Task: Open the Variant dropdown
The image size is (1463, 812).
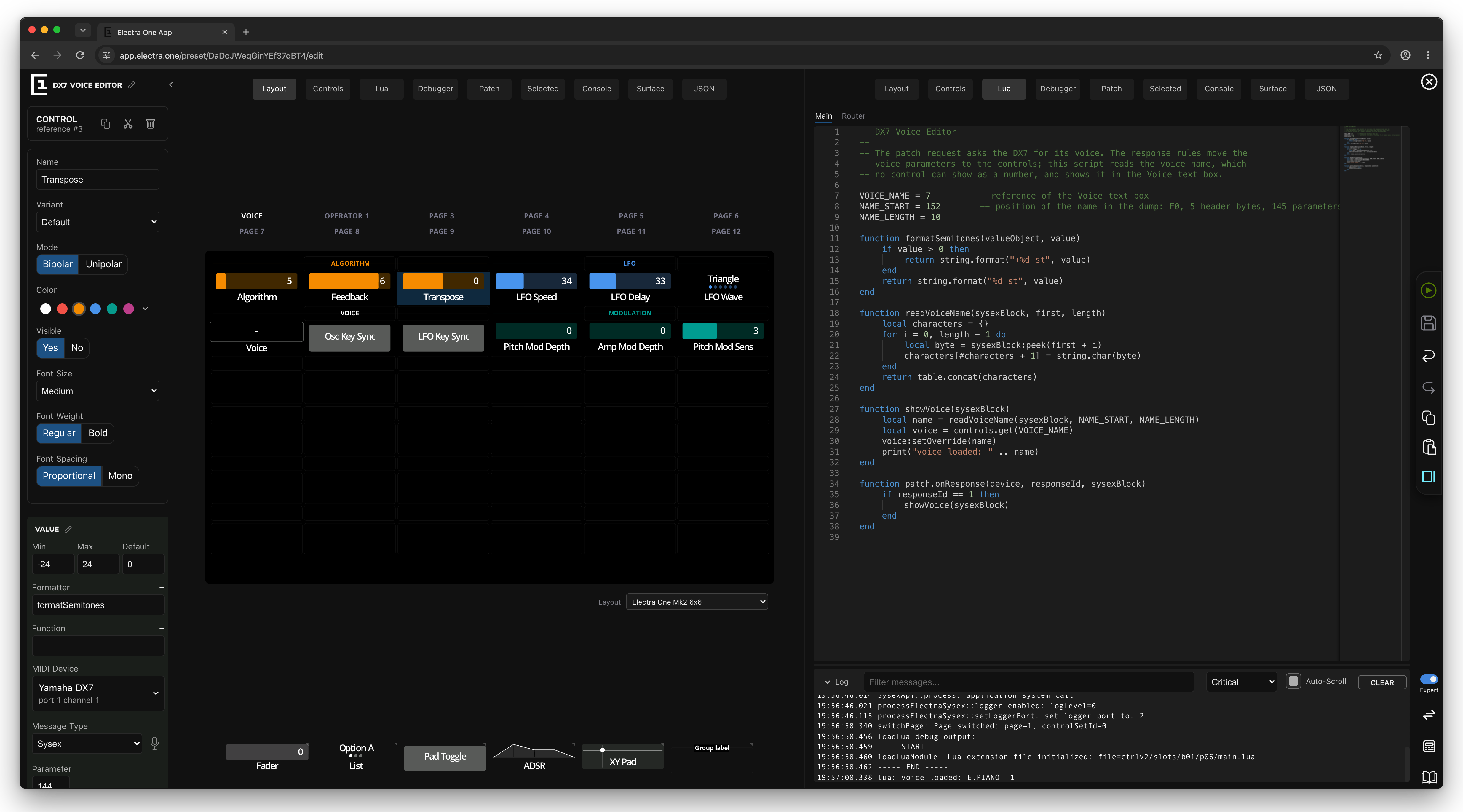Action: point(98,222)
